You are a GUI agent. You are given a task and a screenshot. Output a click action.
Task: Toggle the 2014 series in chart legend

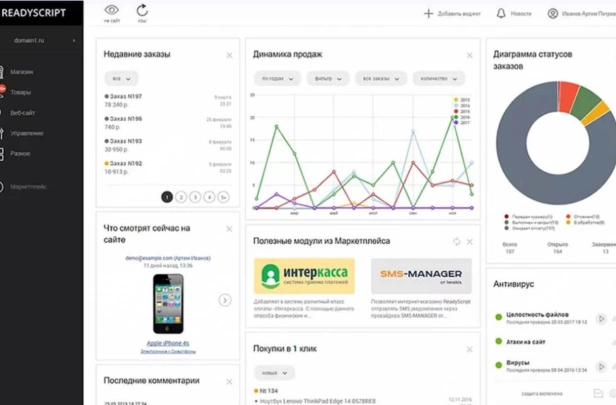462,106
